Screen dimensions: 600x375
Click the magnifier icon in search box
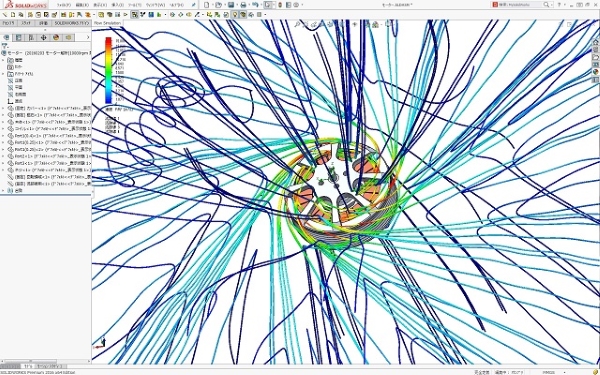pyautogui.click(x=546, y=5)
